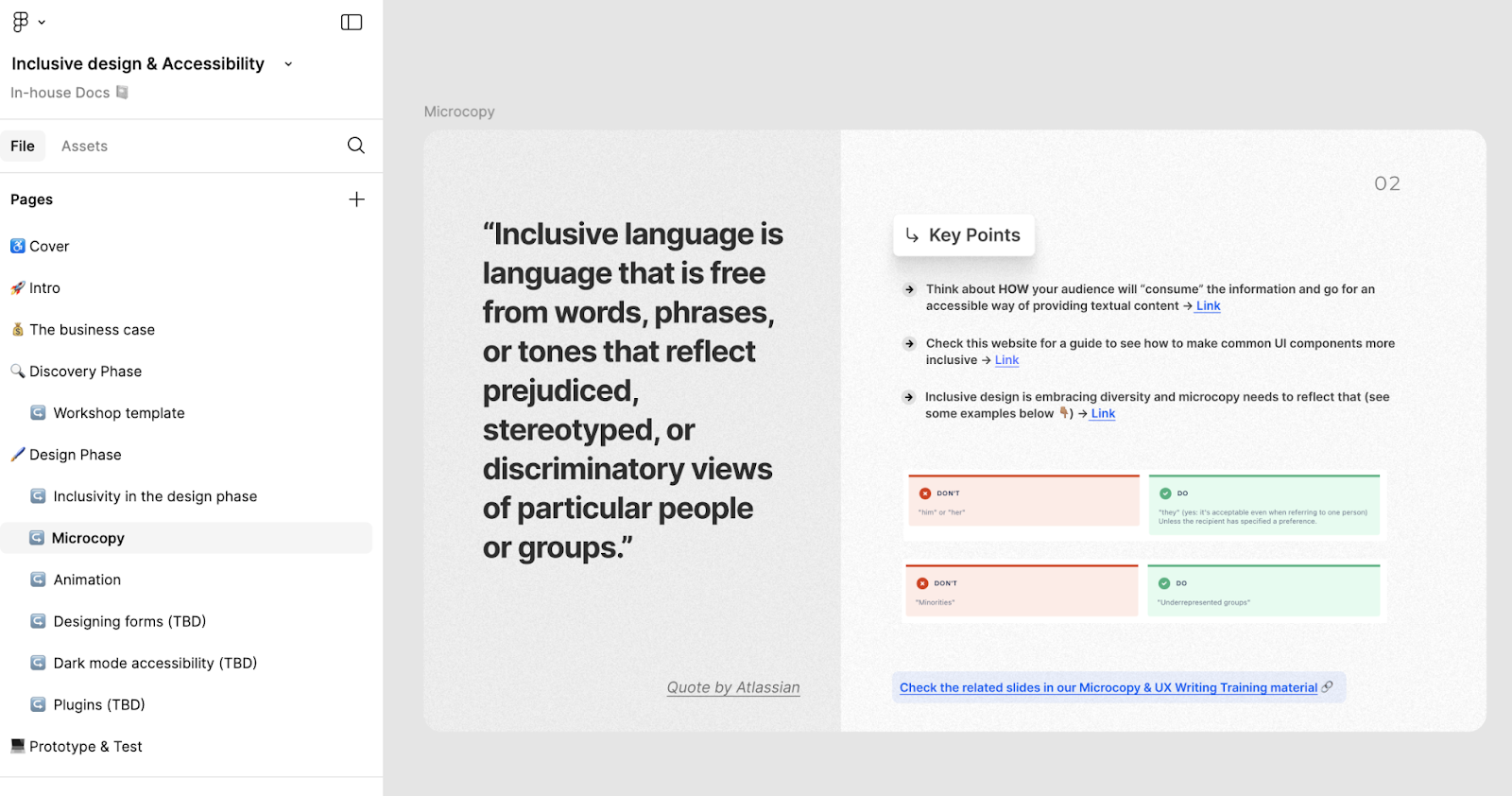
Task: Click the search icon in the sidebar
Action: tap(355, 146)
